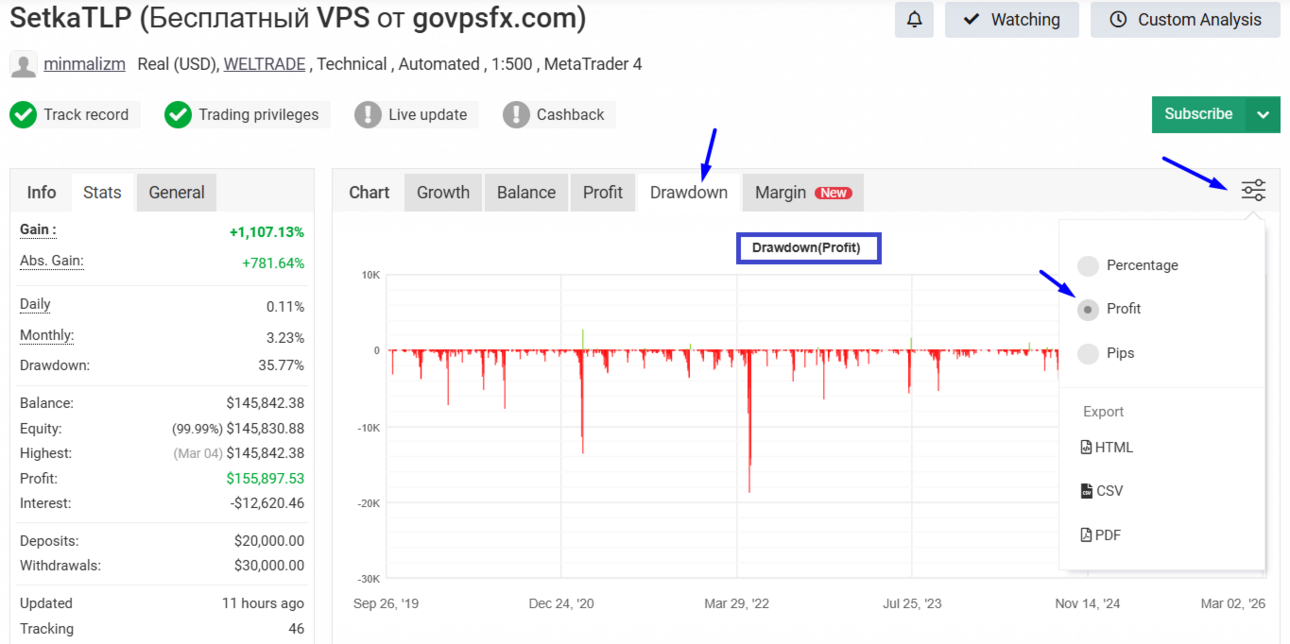Screen dimensions: 1290x644
Task: Open the chart settings sliders icon
Action: (1253, 190)
